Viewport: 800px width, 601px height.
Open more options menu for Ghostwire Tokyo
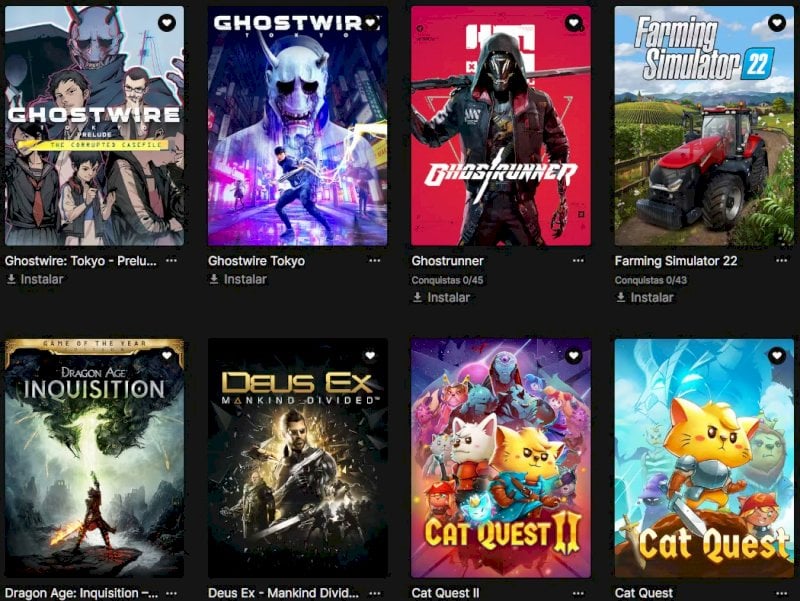pos(374,261)
